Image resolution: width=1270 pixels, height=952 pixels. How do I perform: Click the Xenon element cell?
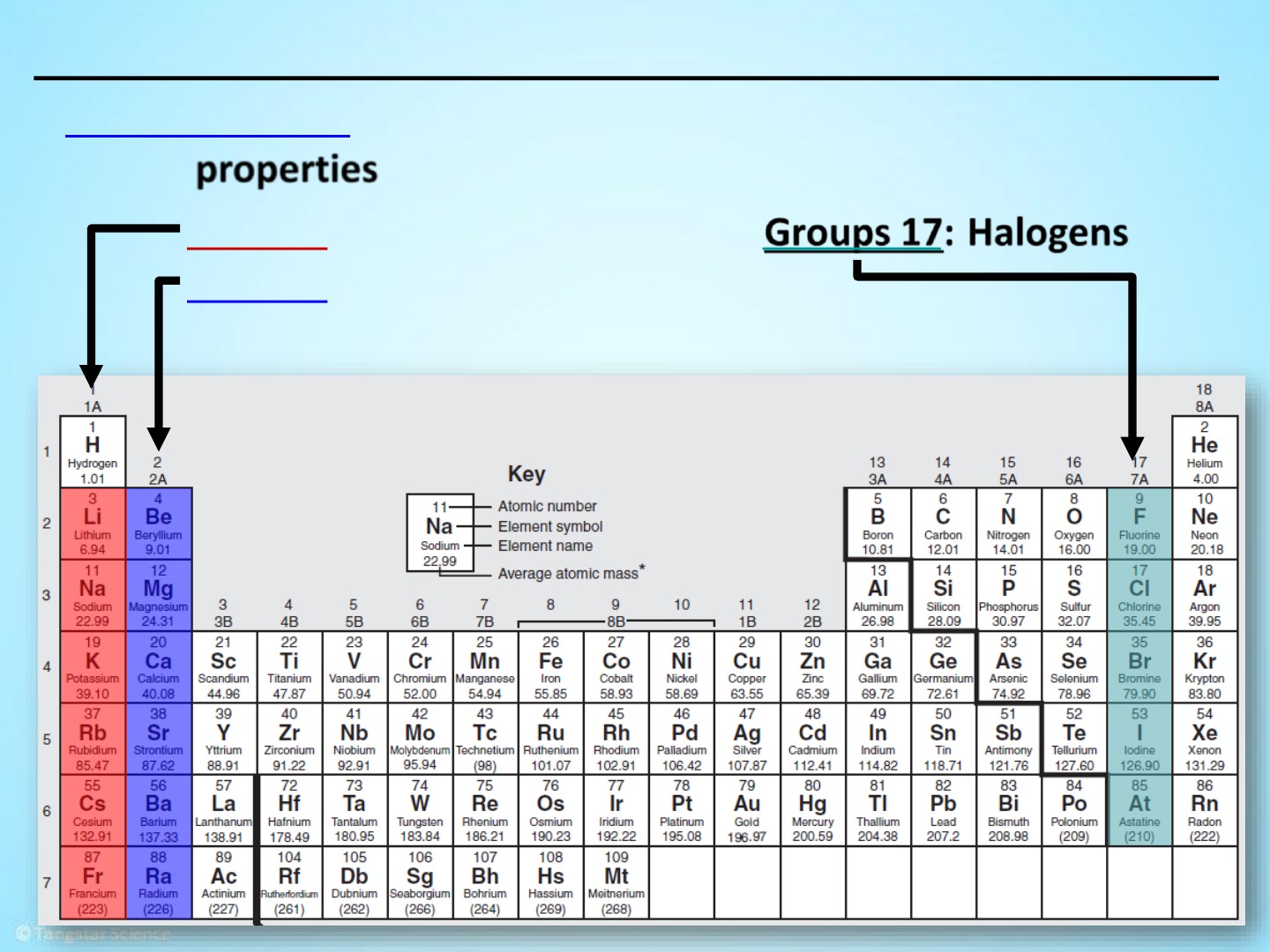point(1205,739)
